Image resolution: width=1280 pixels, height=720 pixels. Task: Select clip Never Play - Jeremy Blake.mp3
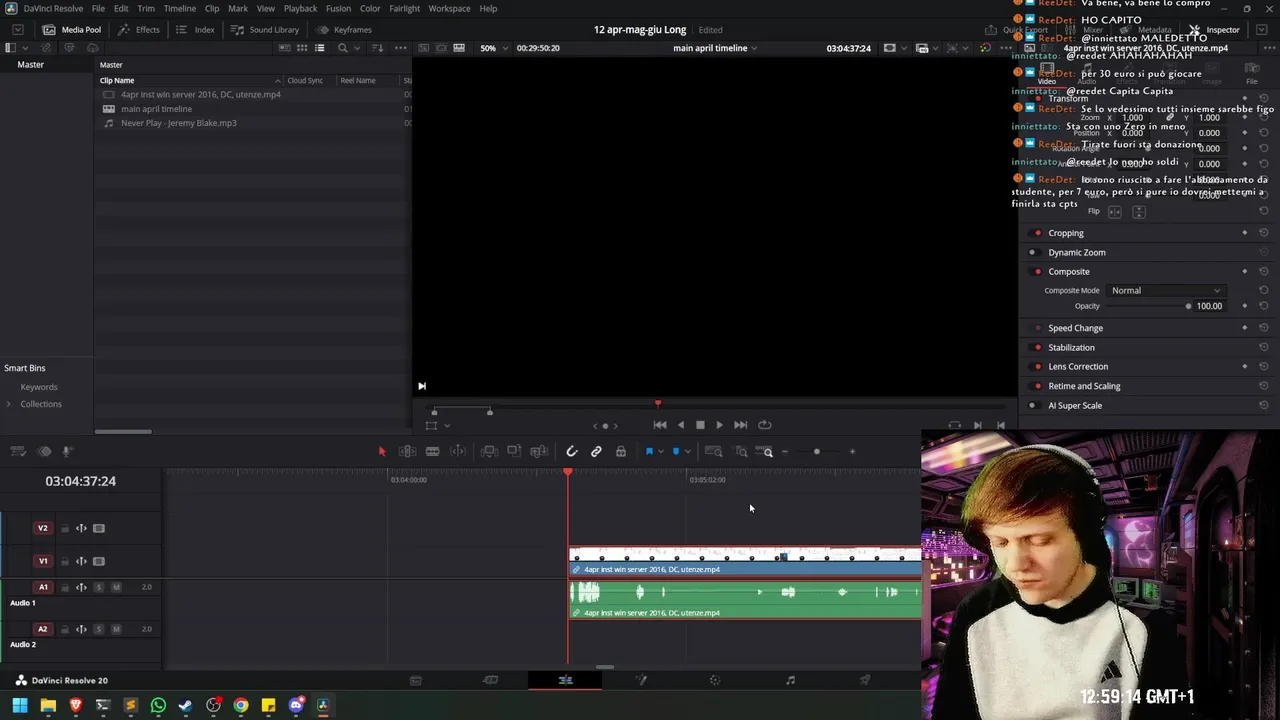(x=178, y=123)
